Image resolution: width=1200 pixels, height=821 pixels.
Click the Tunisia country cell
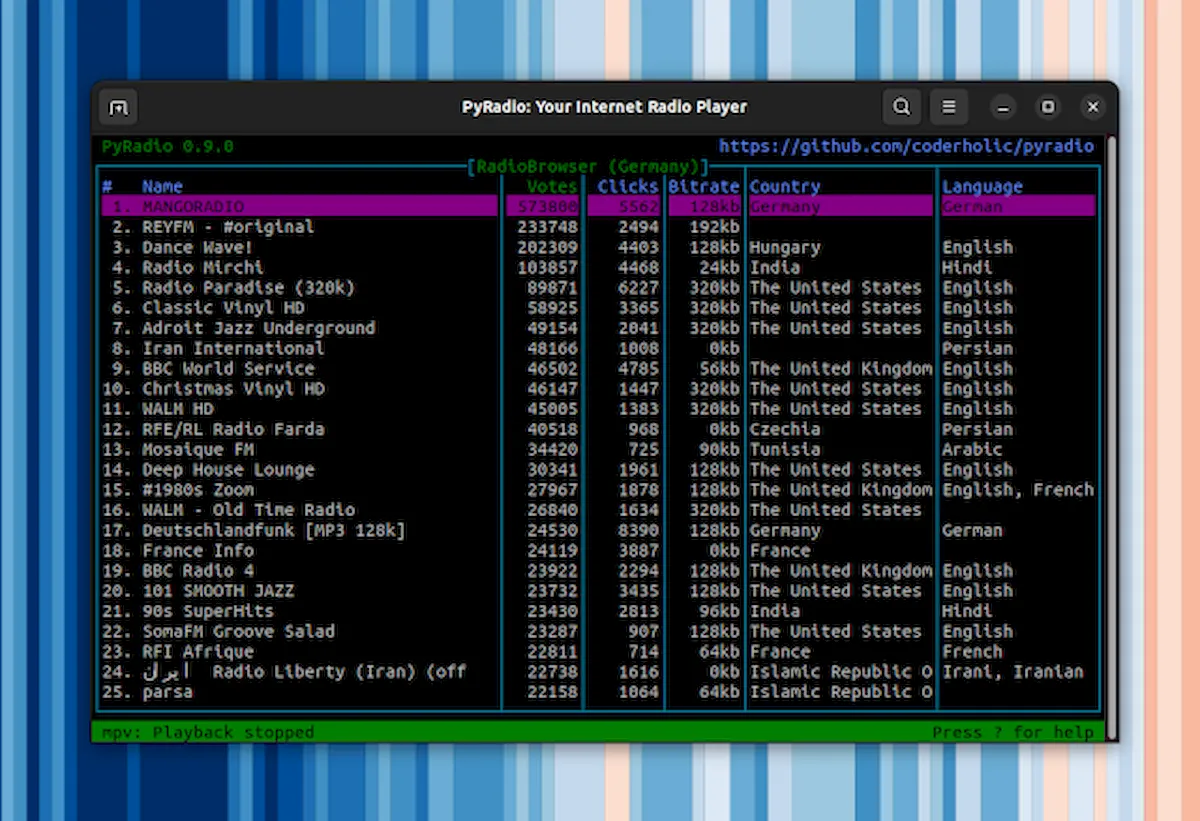coord(785,449)
